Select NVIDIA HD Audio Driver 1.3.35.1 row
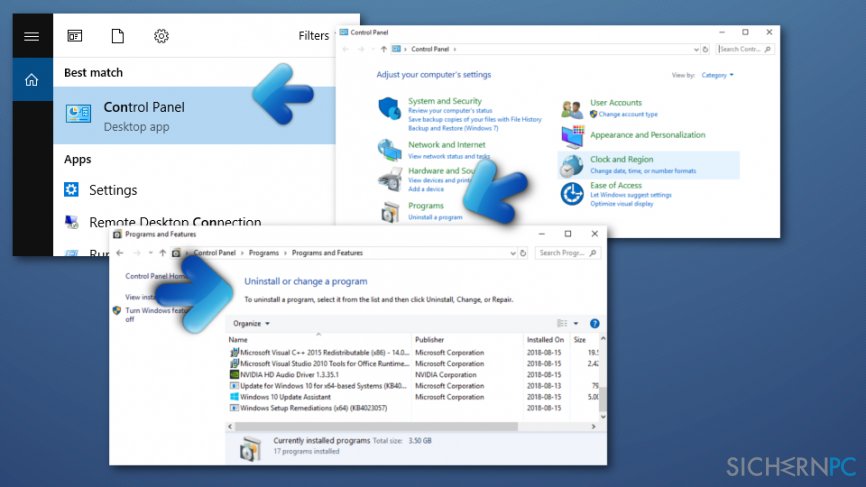The image size is (866, 487). coord(413,375)
